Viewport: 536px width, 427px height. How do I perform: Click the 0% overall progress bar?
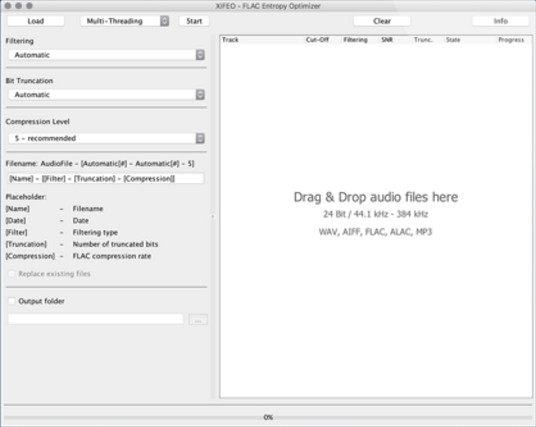point(268,417)
